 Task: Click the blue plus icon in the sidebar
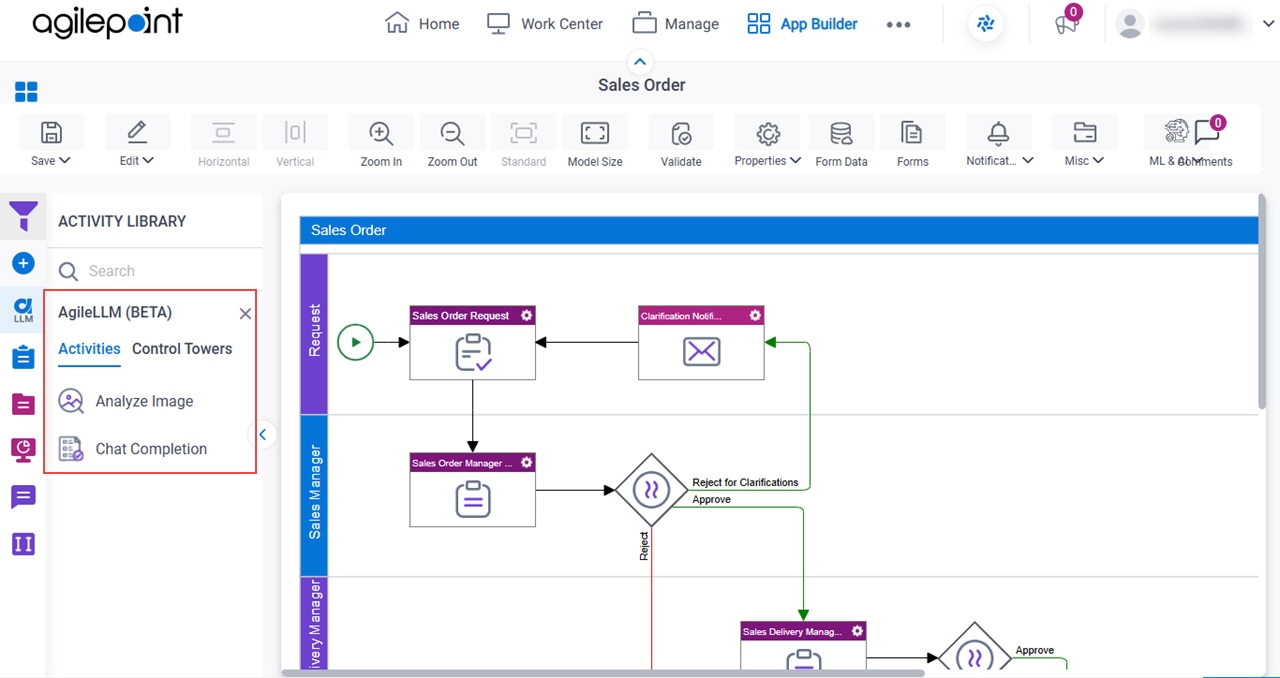(x=23, y=263)
